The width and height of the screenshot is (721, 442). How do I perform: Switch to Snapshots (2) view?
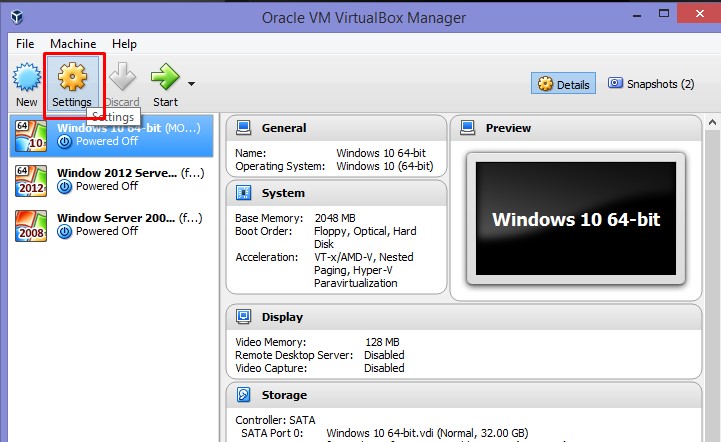point(651,84)
